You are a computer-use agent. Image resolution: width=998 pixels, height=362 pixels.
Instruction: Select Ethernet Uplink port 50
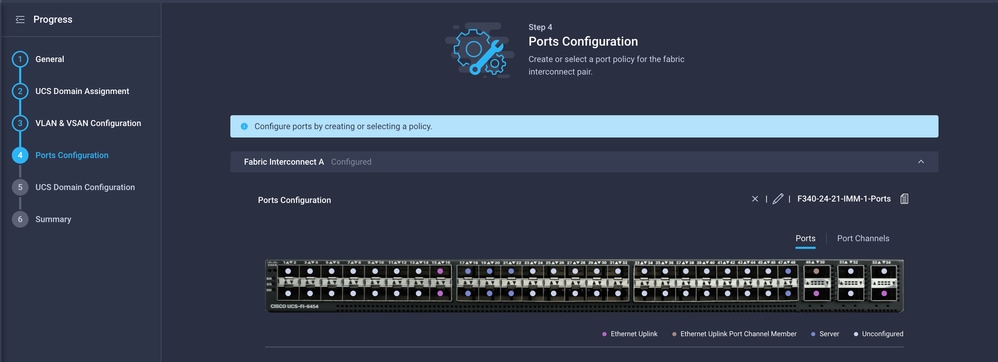coord(817,293)
